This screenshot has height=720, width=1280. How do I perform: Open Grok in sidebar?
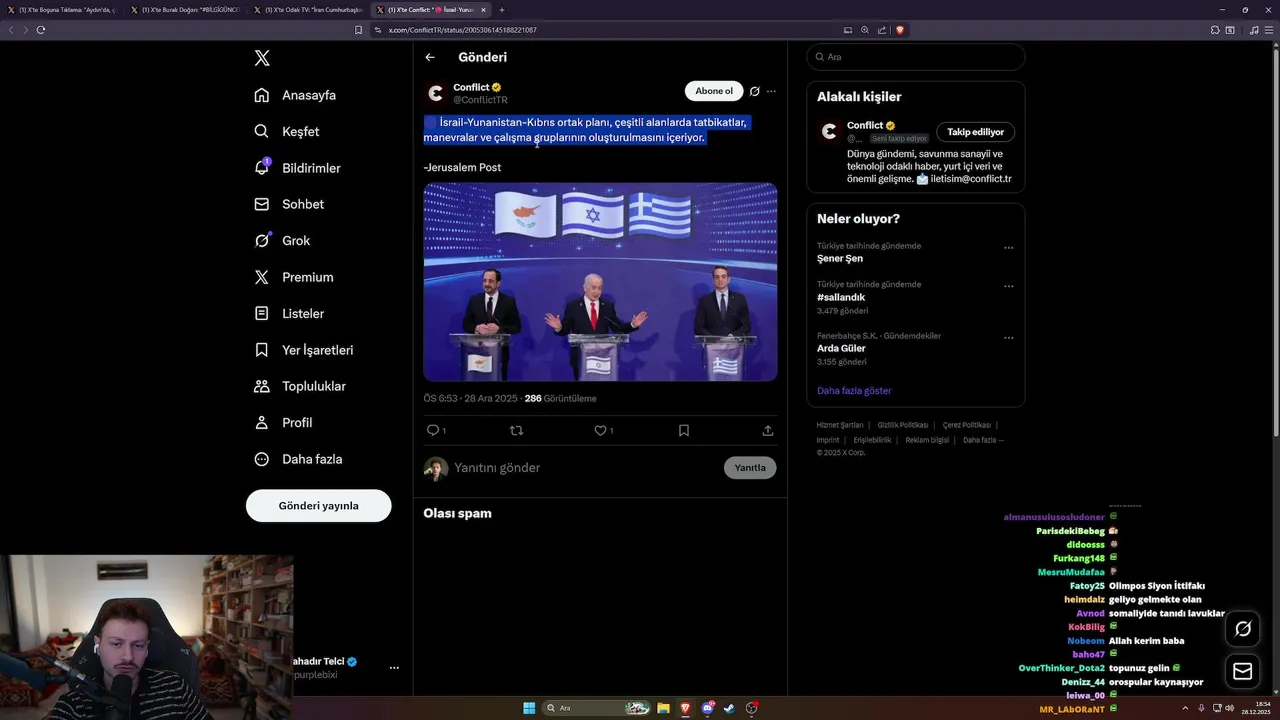[282, 240]
